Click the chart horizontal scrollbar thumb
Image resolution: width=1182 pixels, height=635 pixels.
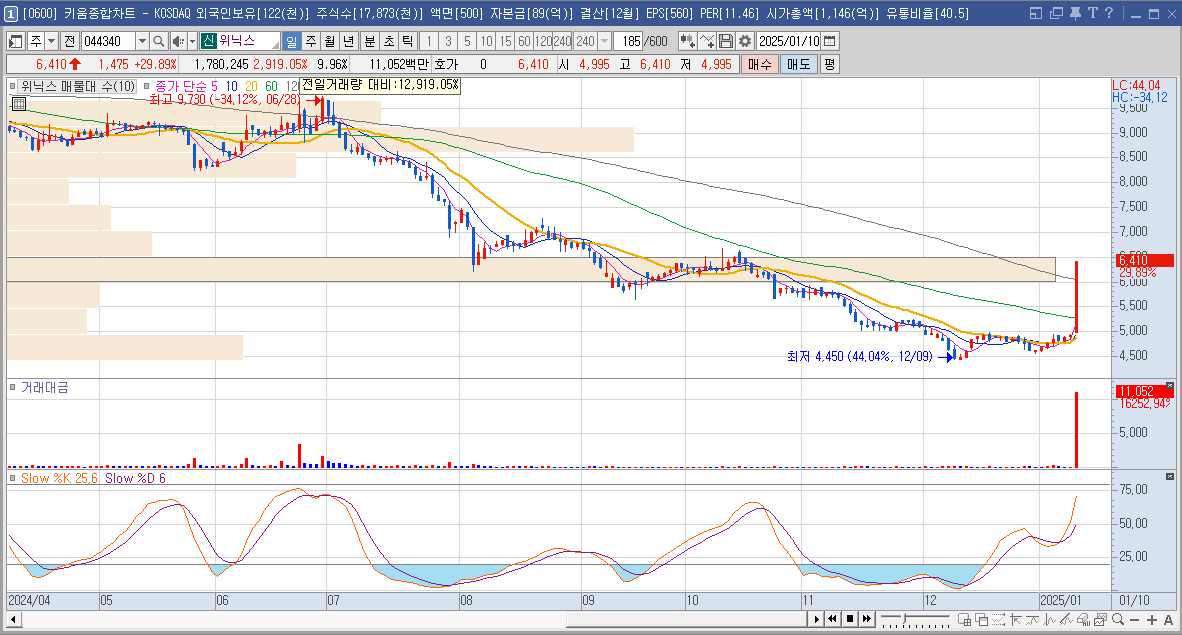coord(687,620)
